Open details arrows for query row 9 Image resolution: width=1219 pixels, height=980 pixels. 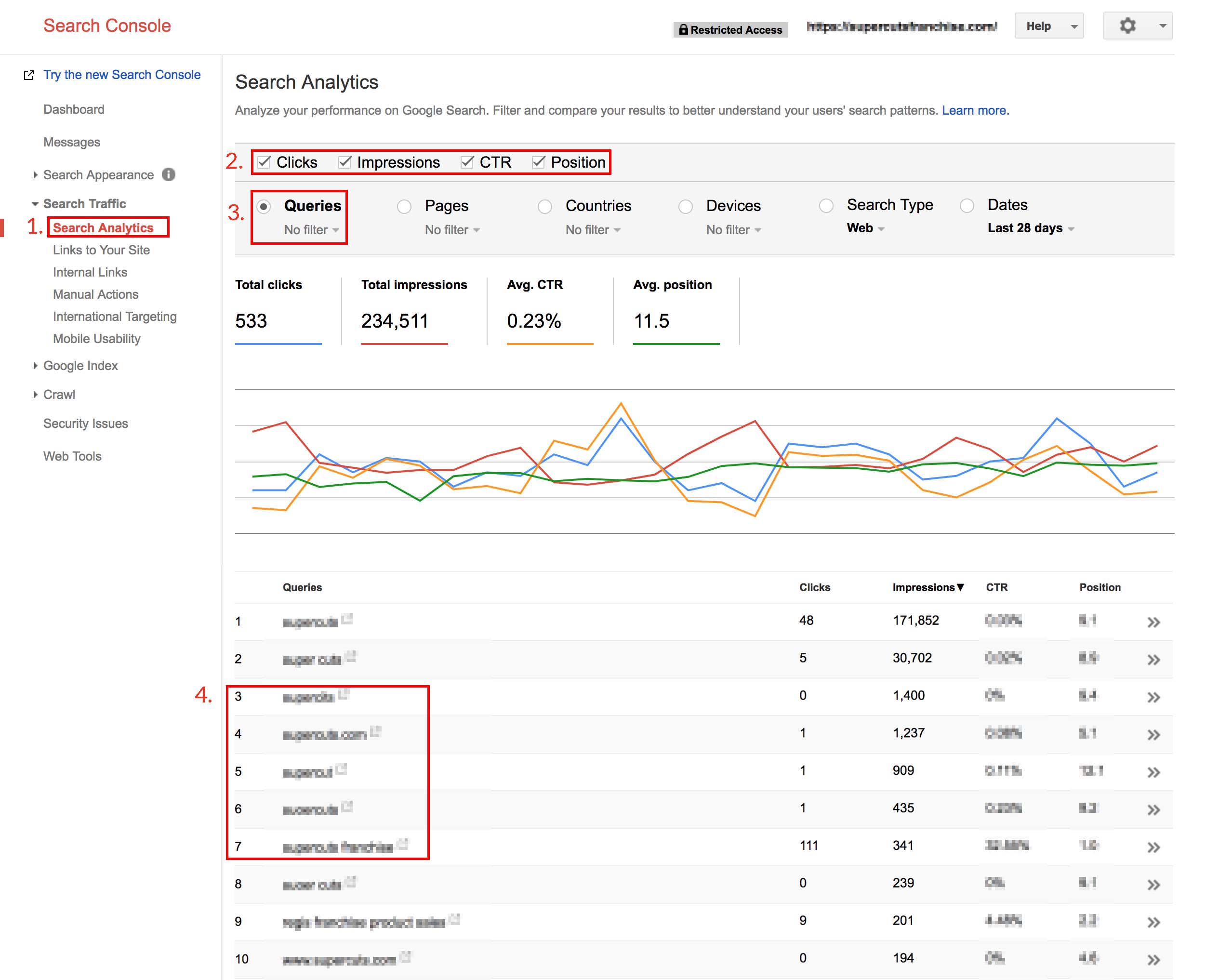pyautogui.click(x=1153, y=923)
